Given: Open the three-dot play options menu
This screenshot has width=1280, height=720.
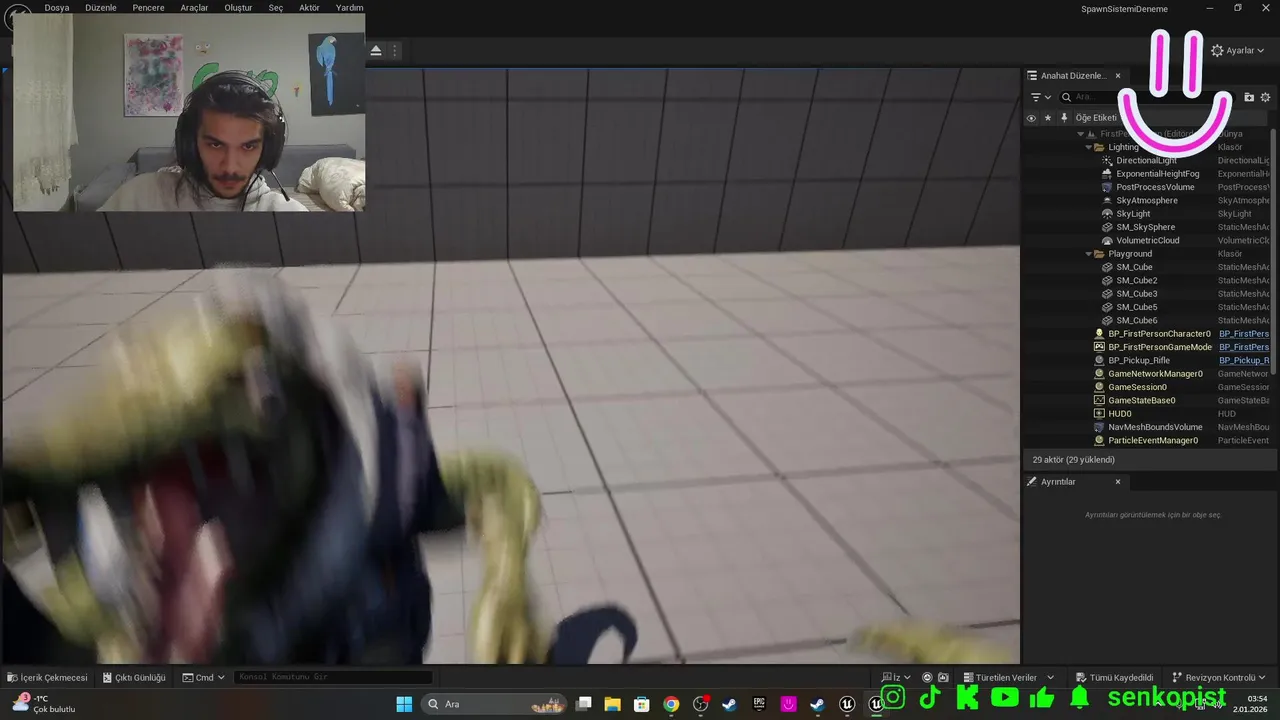Looking at the screenshot, I should point(395,50).
